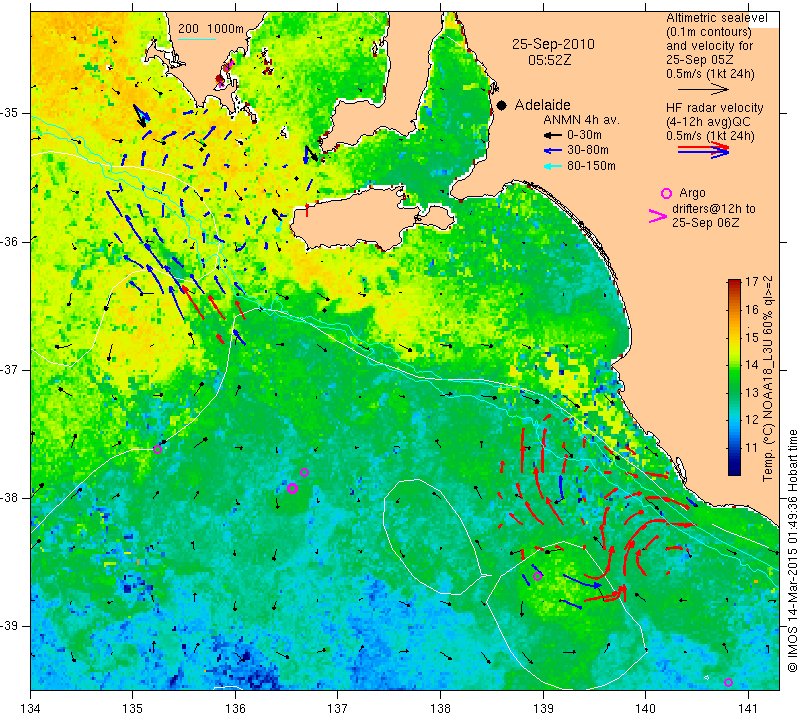Click the black 0-30m ANMN legend arrow
Viewport: 800px width, 720px height.
(552, 136)
